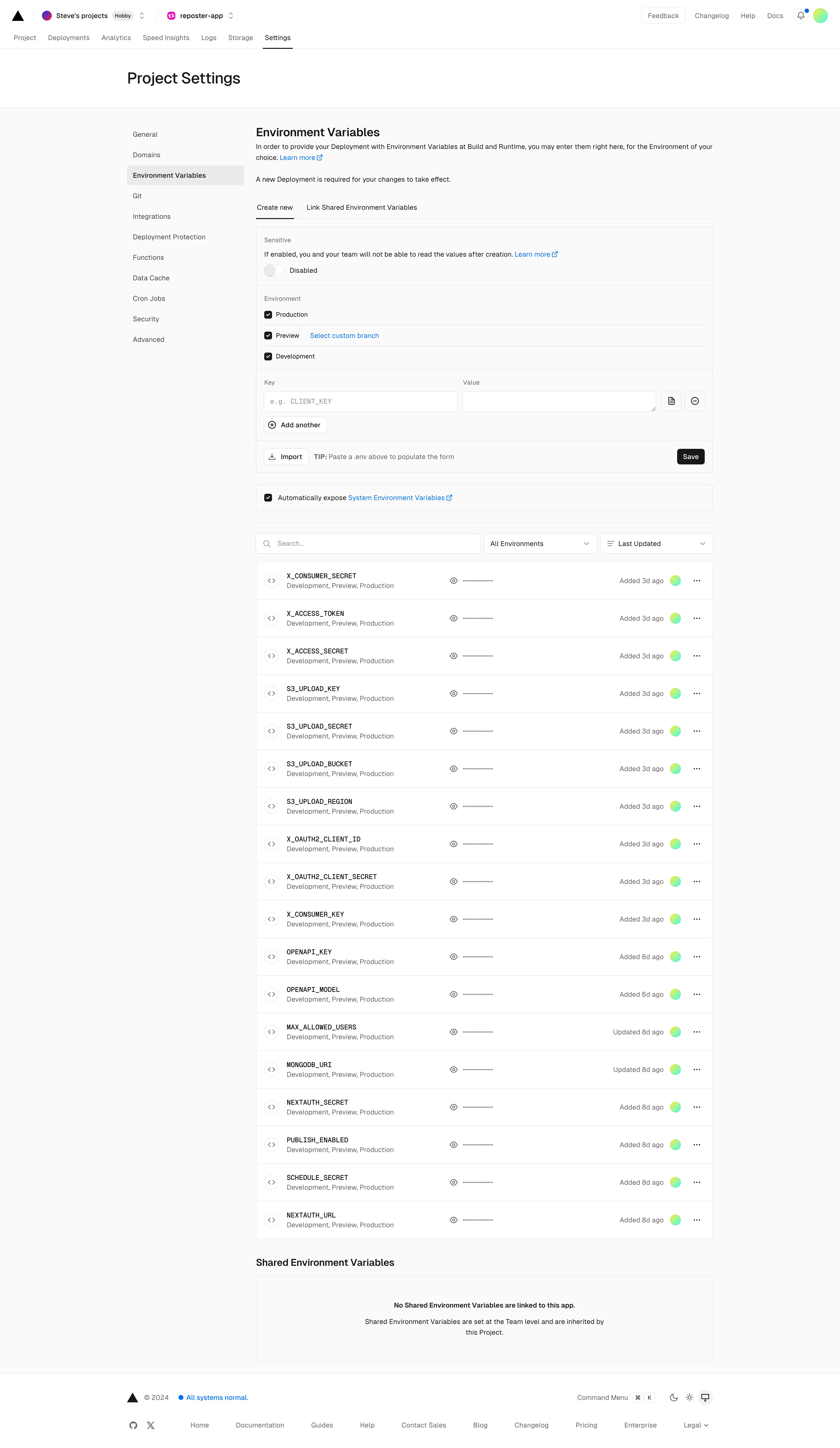The image size is (840, 1448).
Task: Open more options for S3_UPLOAD_KEY
Action: [x=697, y=693]
